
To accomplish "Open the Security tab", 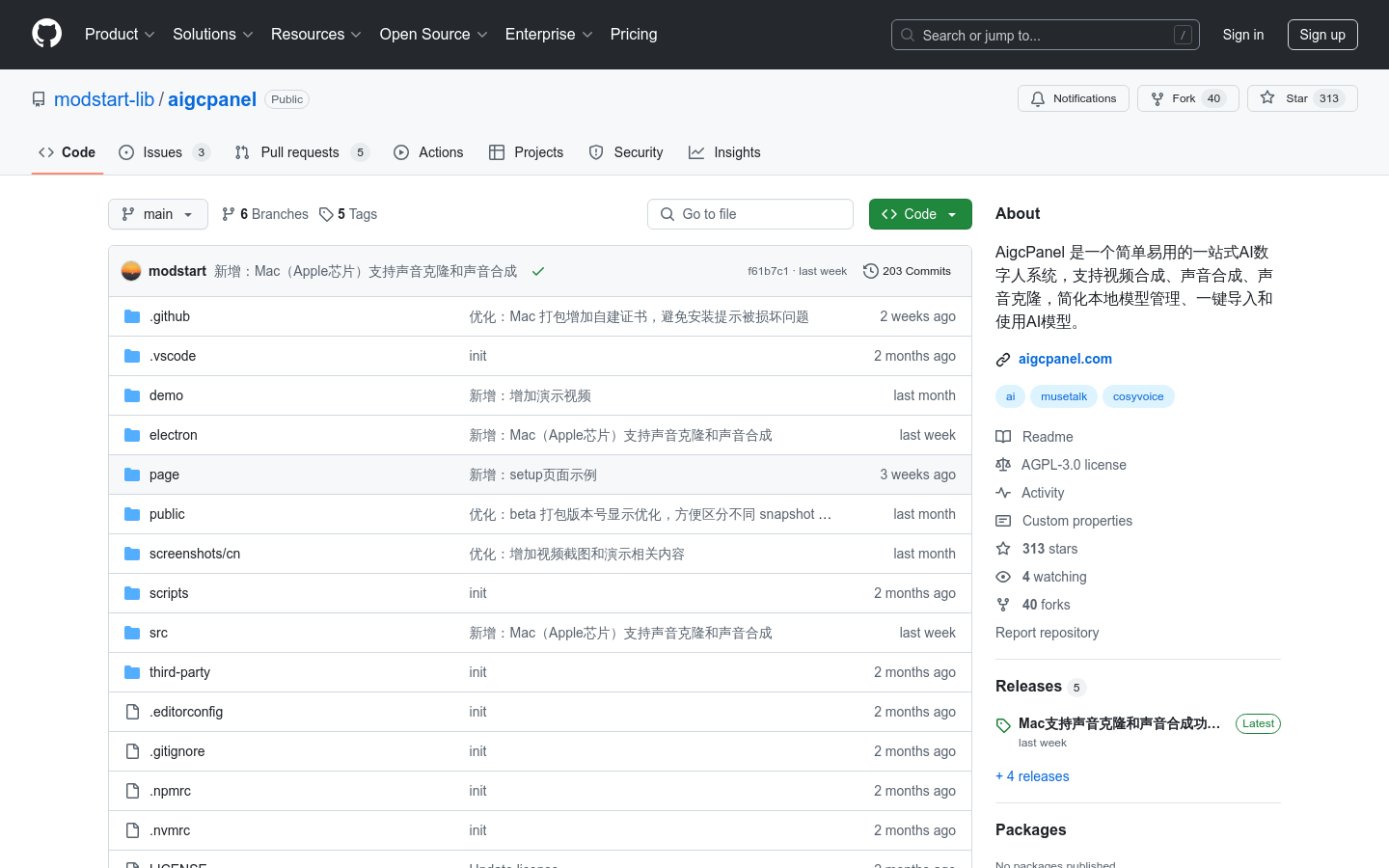I will 625,152.
